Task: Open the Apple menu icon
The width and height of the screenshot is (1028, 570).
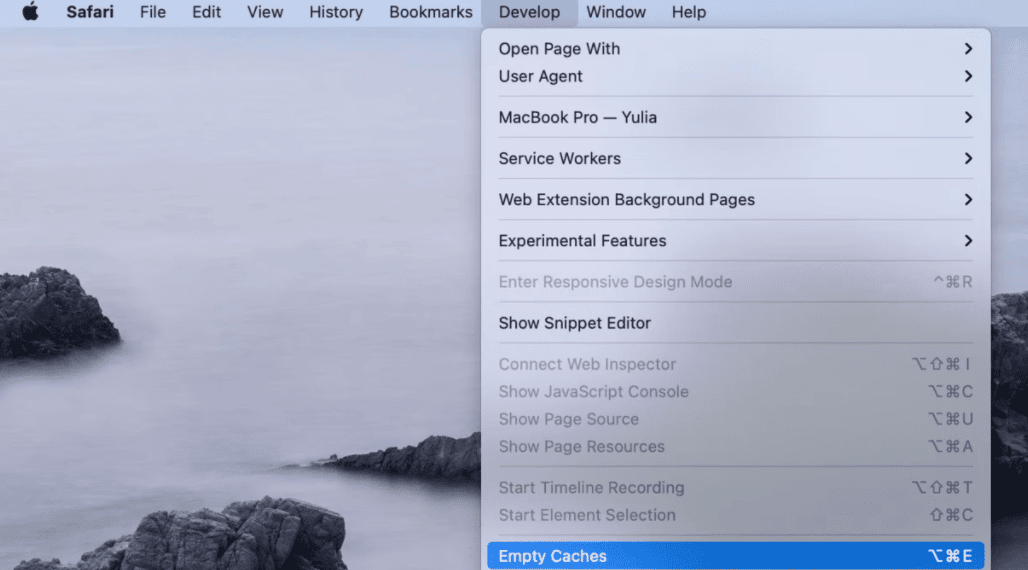Action: 30,12
